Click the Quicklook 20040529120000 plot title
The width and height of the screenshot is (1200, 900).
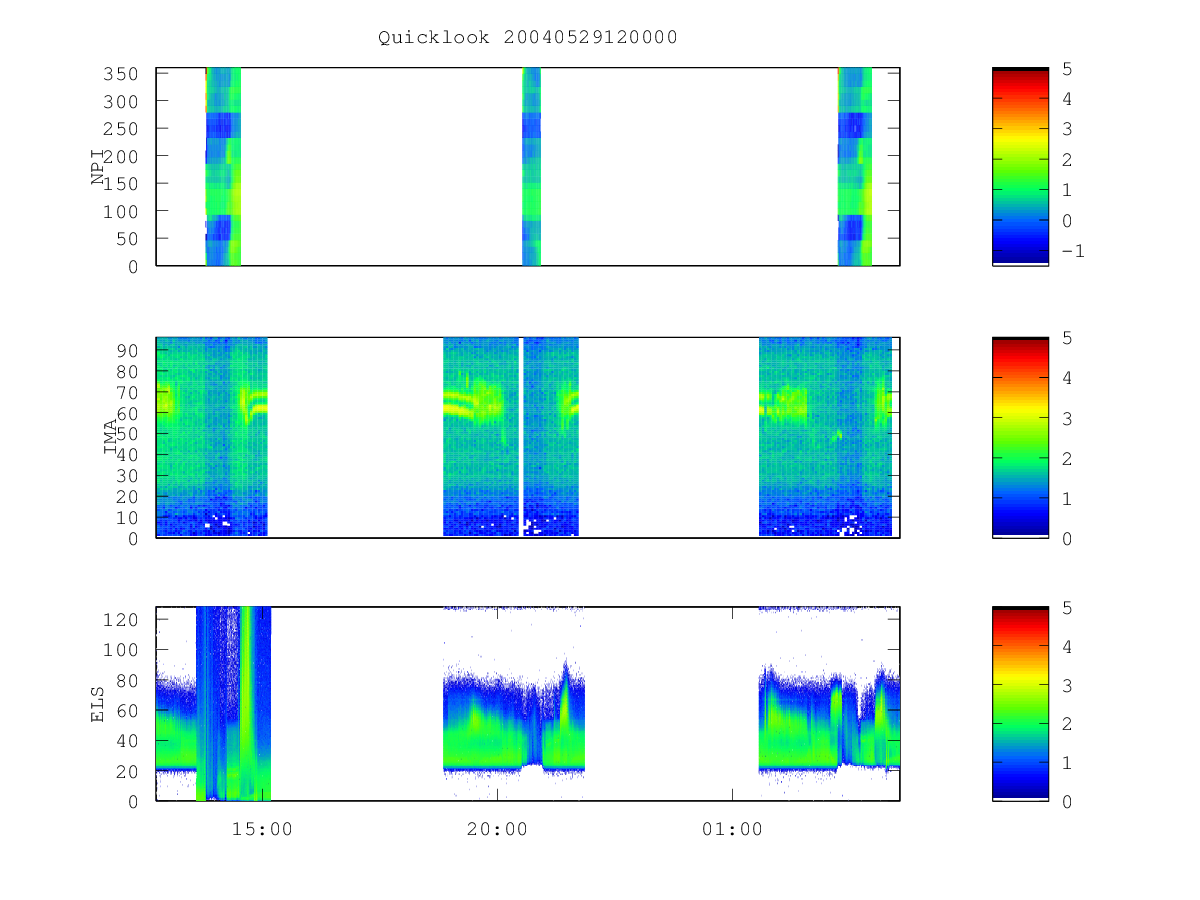(x=527, y=37)
